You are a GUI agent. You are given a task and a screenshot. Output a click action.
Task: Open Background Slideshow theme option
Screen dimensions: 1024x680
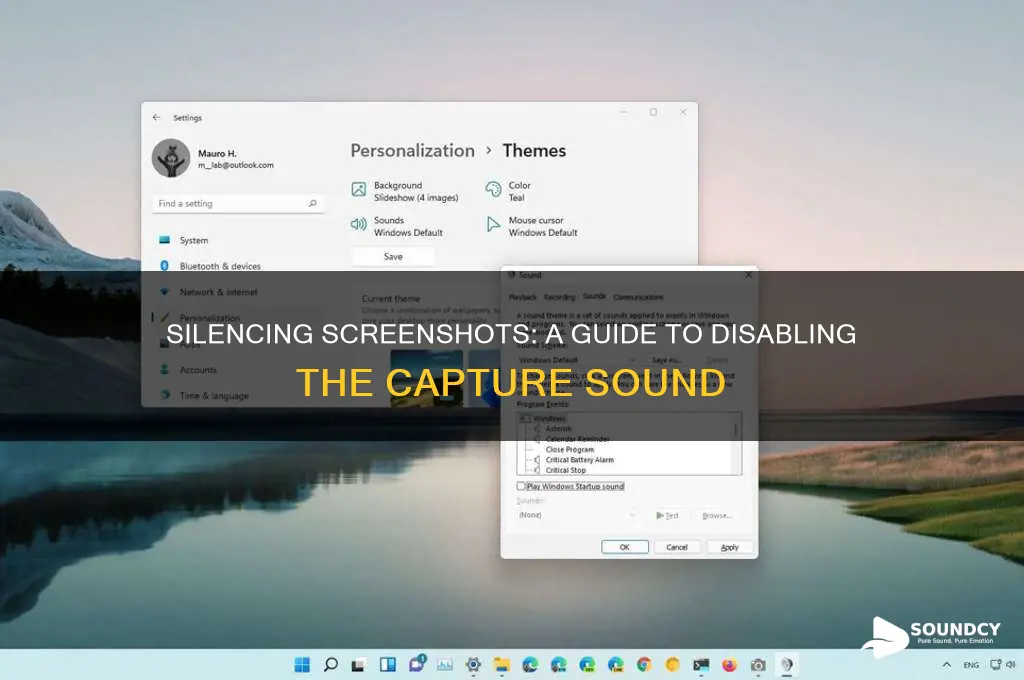(405, 191)
